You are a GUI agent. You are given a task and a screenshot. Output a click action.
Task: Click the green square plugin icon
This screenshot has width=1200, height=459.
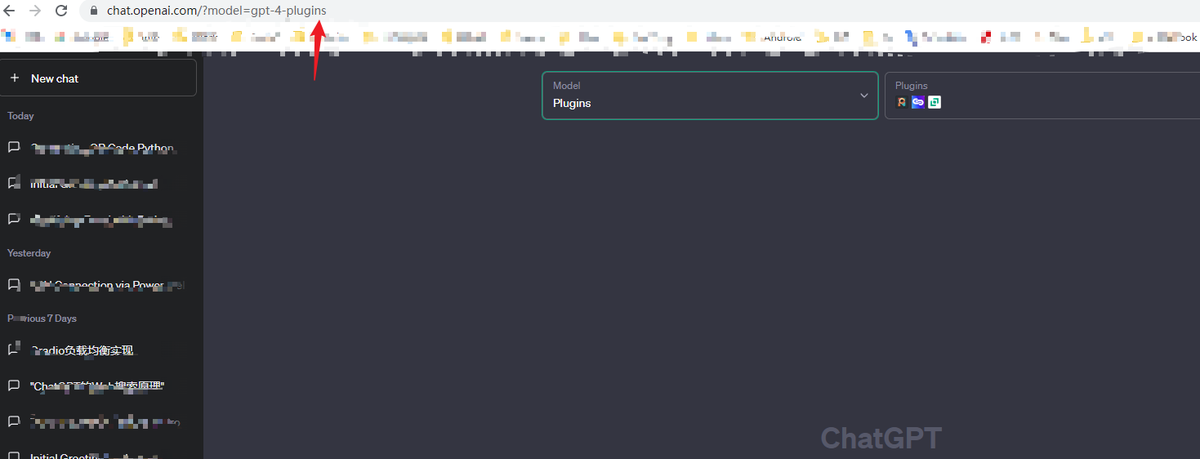coord(934,102)
